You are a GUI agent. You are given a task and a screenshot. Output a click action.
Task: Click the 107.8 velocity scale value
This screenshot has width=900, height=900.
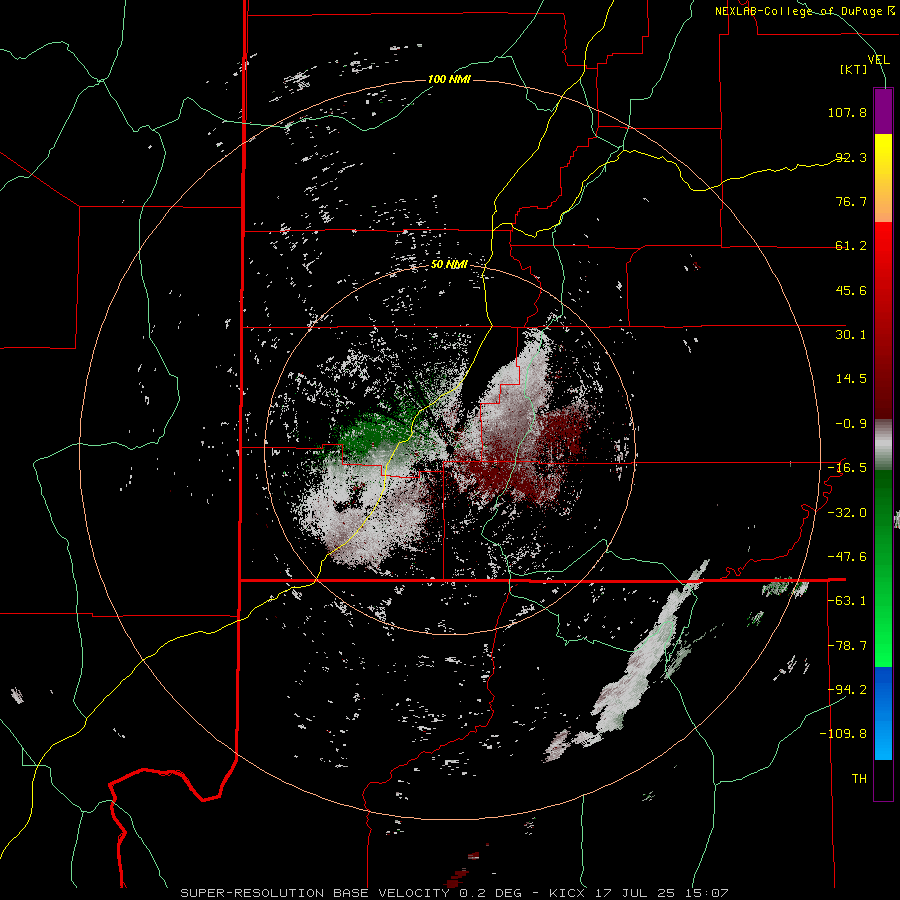(847, 112)
